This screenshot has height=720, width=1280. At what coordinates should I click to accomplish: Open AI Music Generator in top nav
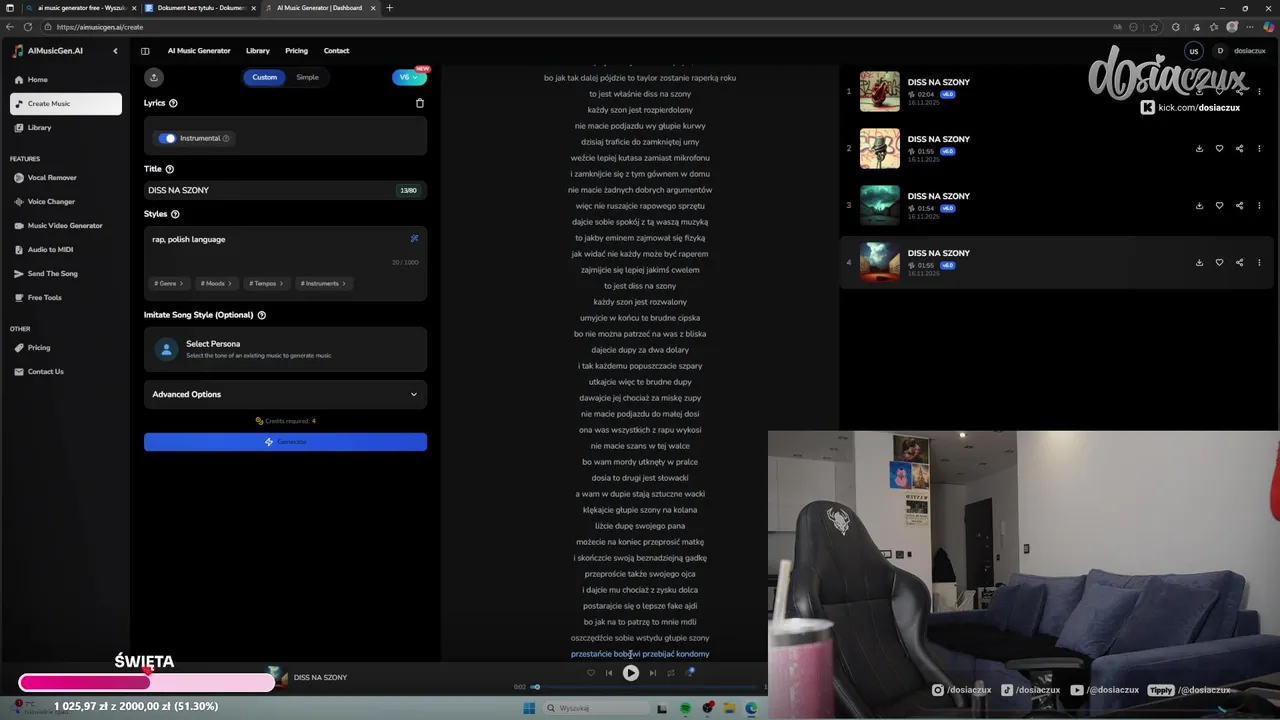click(x=199, y=51)
